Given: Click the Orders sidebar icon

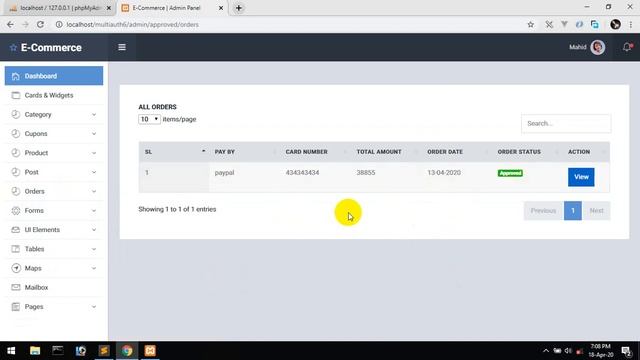Looking at the screenshot, I should point(16,191).
